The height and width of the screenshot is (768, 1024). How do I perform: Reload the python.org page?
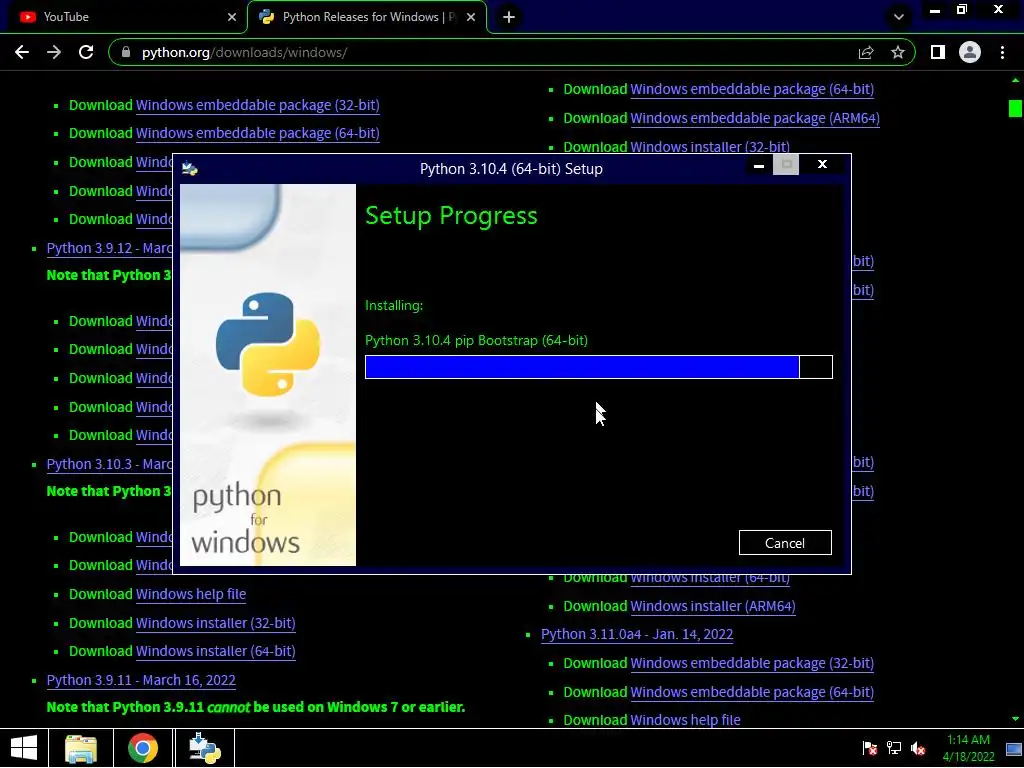pos(86,52)
